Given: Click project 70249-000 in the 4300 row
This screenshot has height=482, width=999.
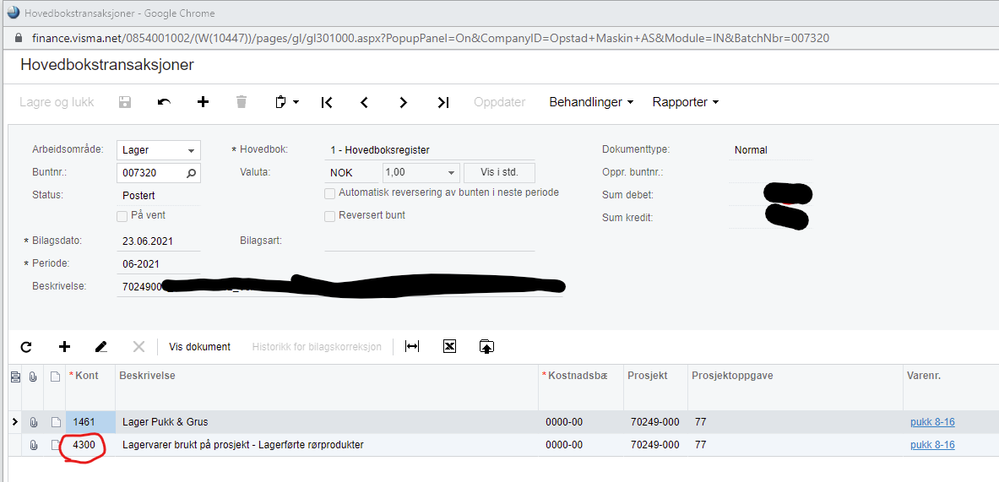Looking at the screenshot, I should coord(655,445).
